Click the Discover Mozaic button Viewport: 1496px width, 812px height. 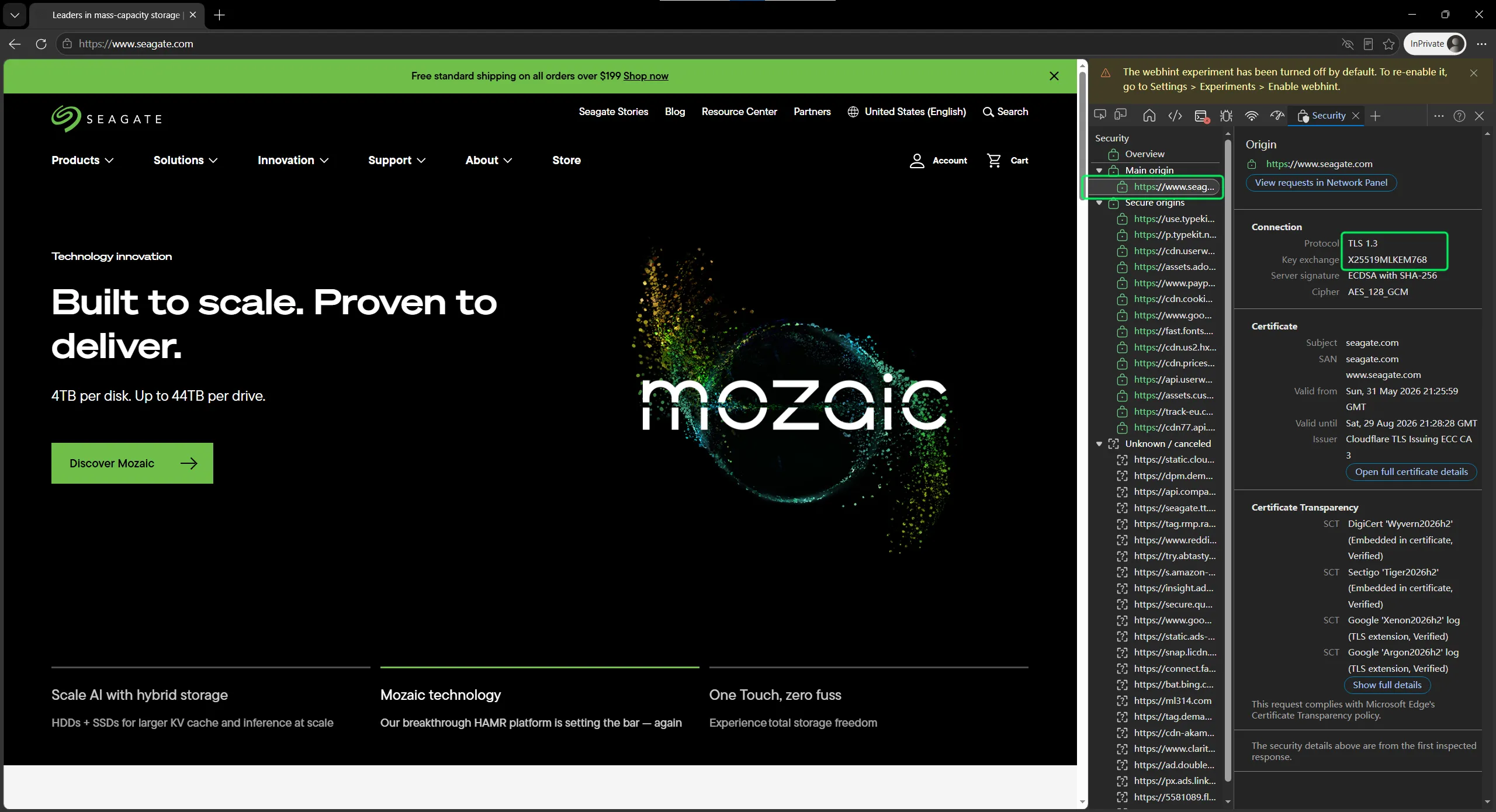(x=132, y=463)
